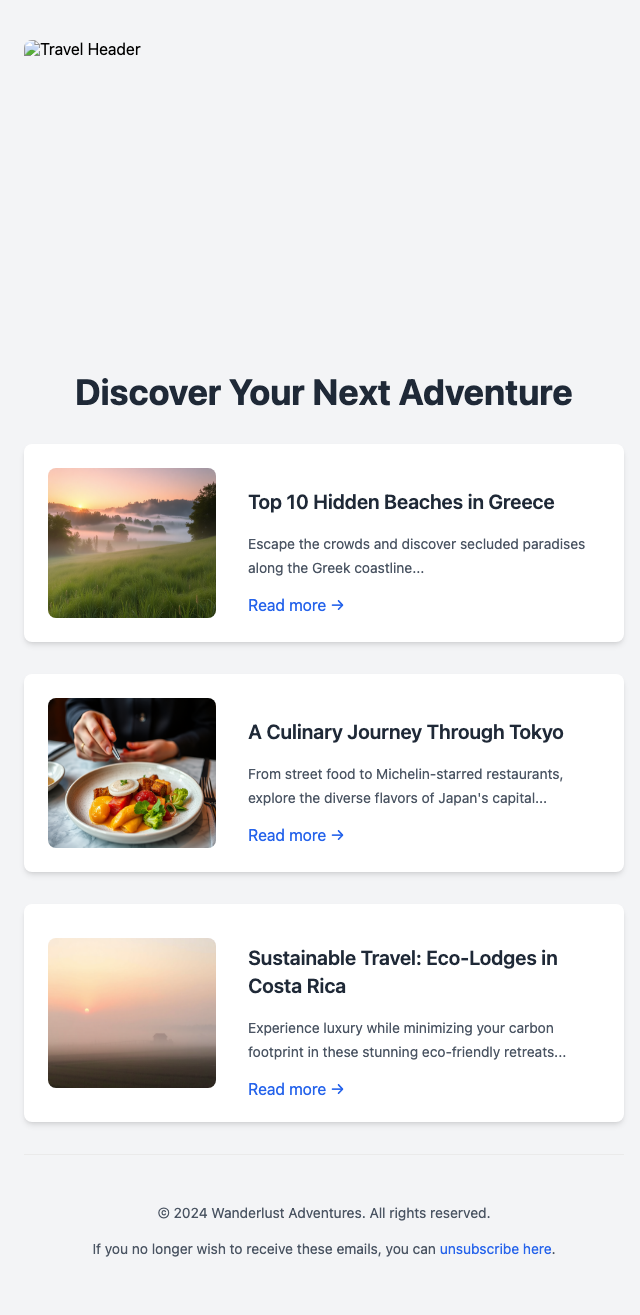Click the Wanderlust Adventures copyright text

point(323,1212)
